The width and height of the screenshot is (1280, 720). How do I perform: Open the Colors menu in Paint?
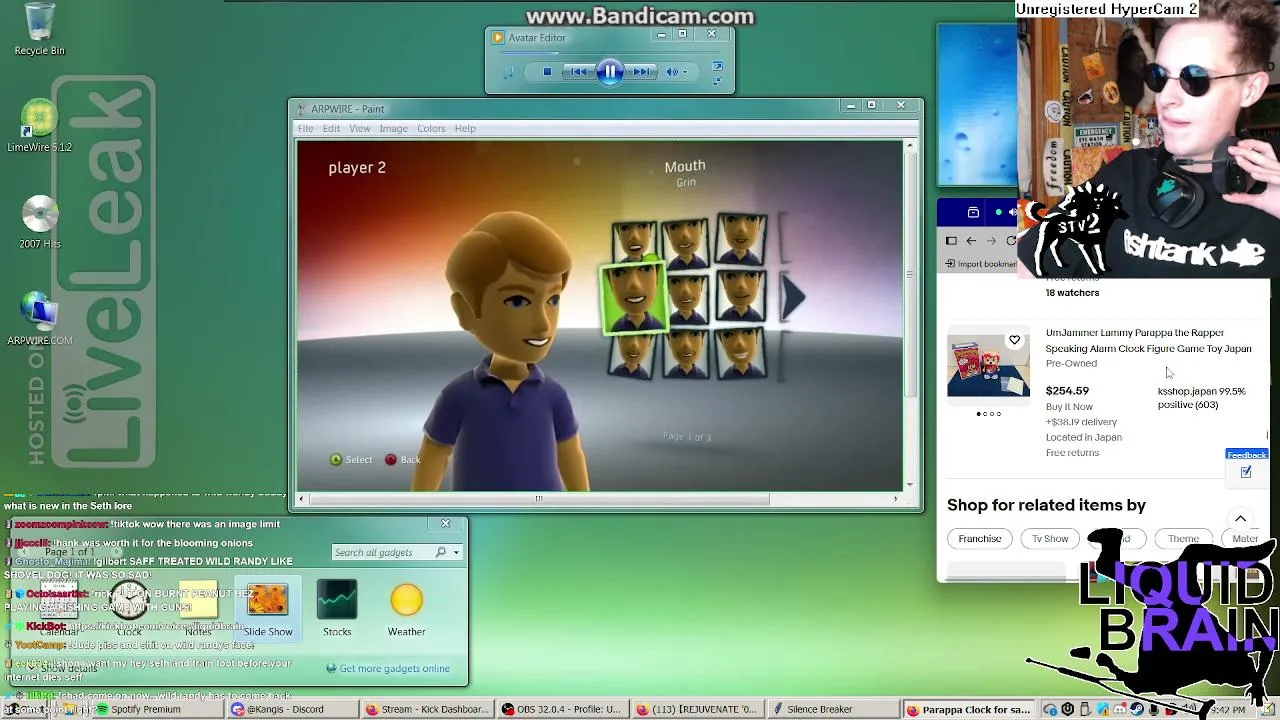(x=431, y=128)
